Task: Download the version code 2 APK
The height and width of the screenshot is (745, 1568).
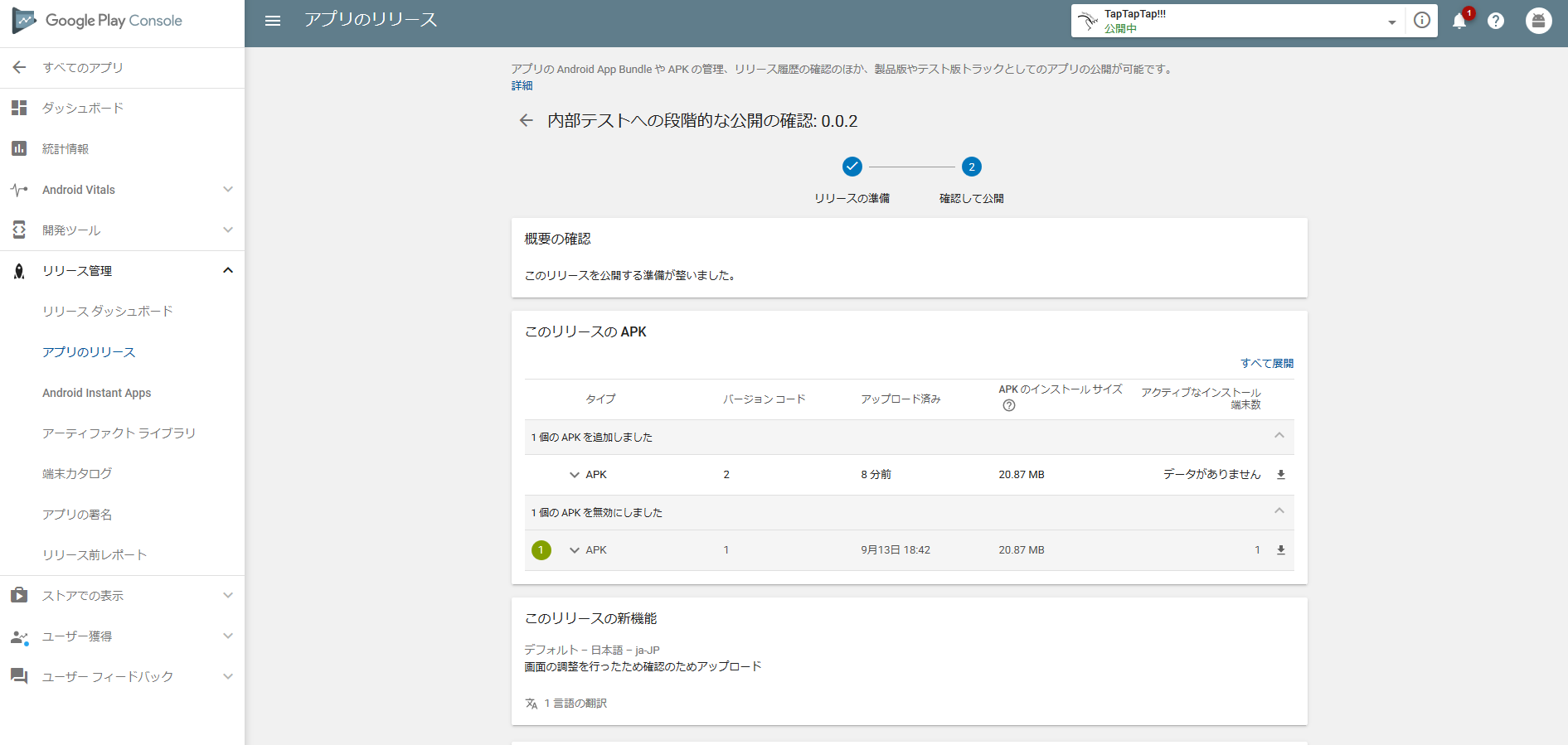Action: (x=1281, y=475)
